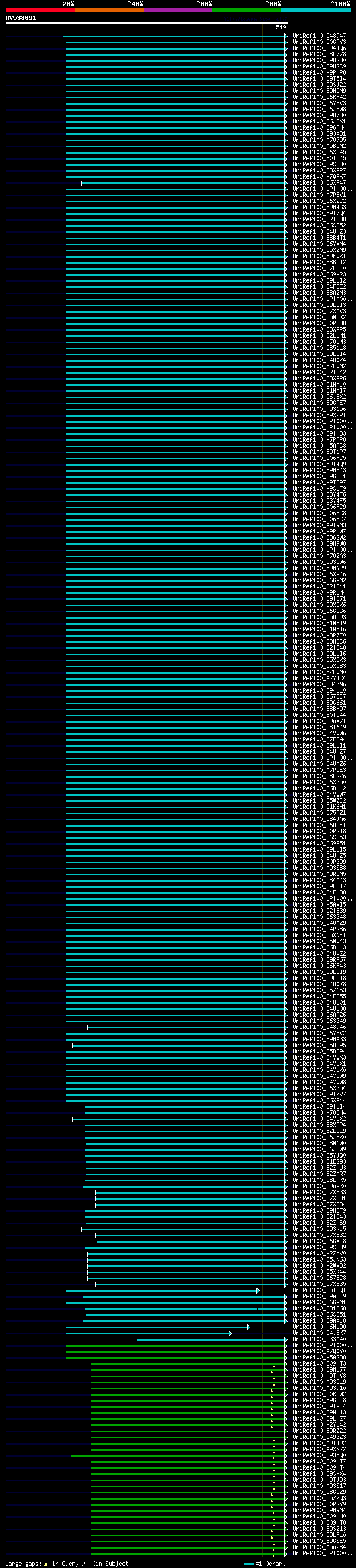Click the 549 end position label
Image resolution: width=356 pixels, height=1568 pixels.
point(280,28)
